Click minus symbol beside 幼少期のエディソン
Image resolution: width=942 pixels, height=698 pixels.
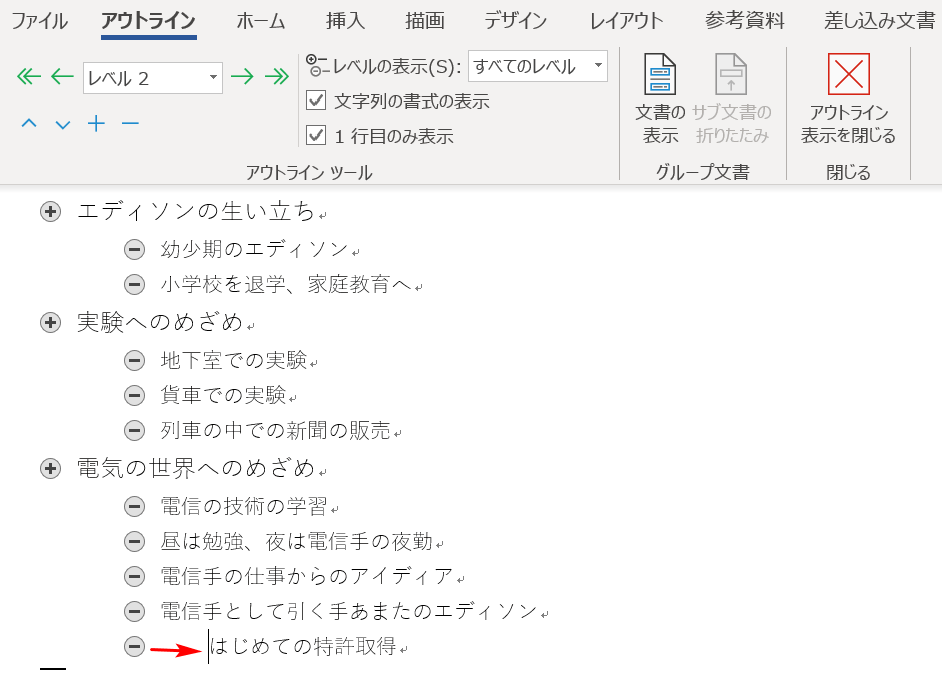click(x=135, y=249)
